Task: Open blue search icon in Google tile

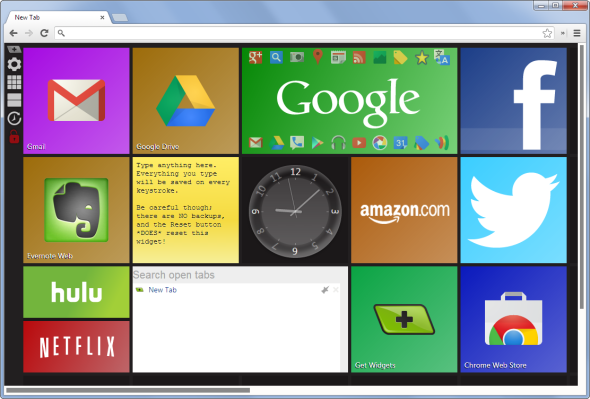Action: tap(276, 57)
